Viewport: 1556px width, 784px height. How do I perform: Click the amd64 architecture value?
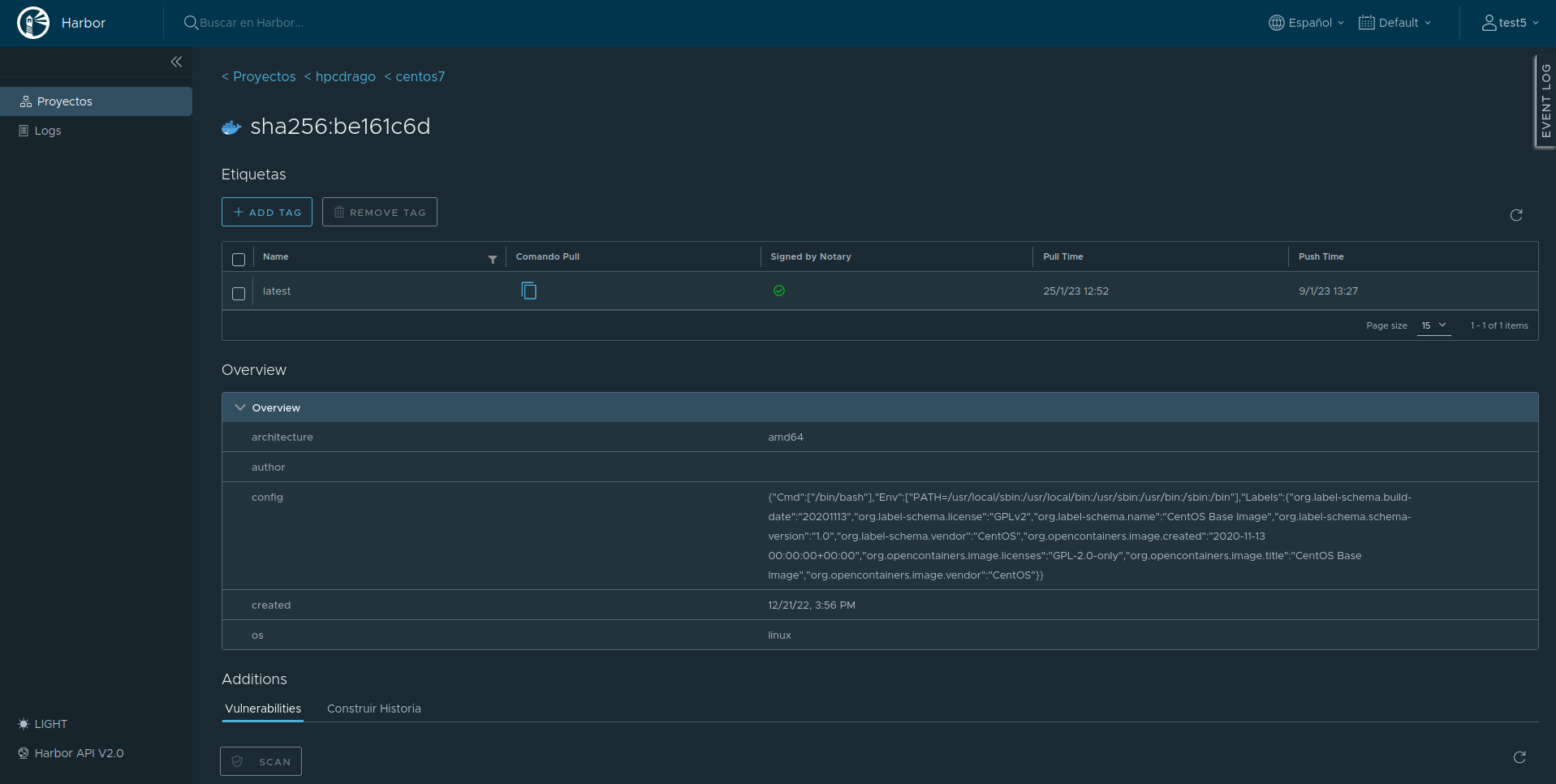786,437
